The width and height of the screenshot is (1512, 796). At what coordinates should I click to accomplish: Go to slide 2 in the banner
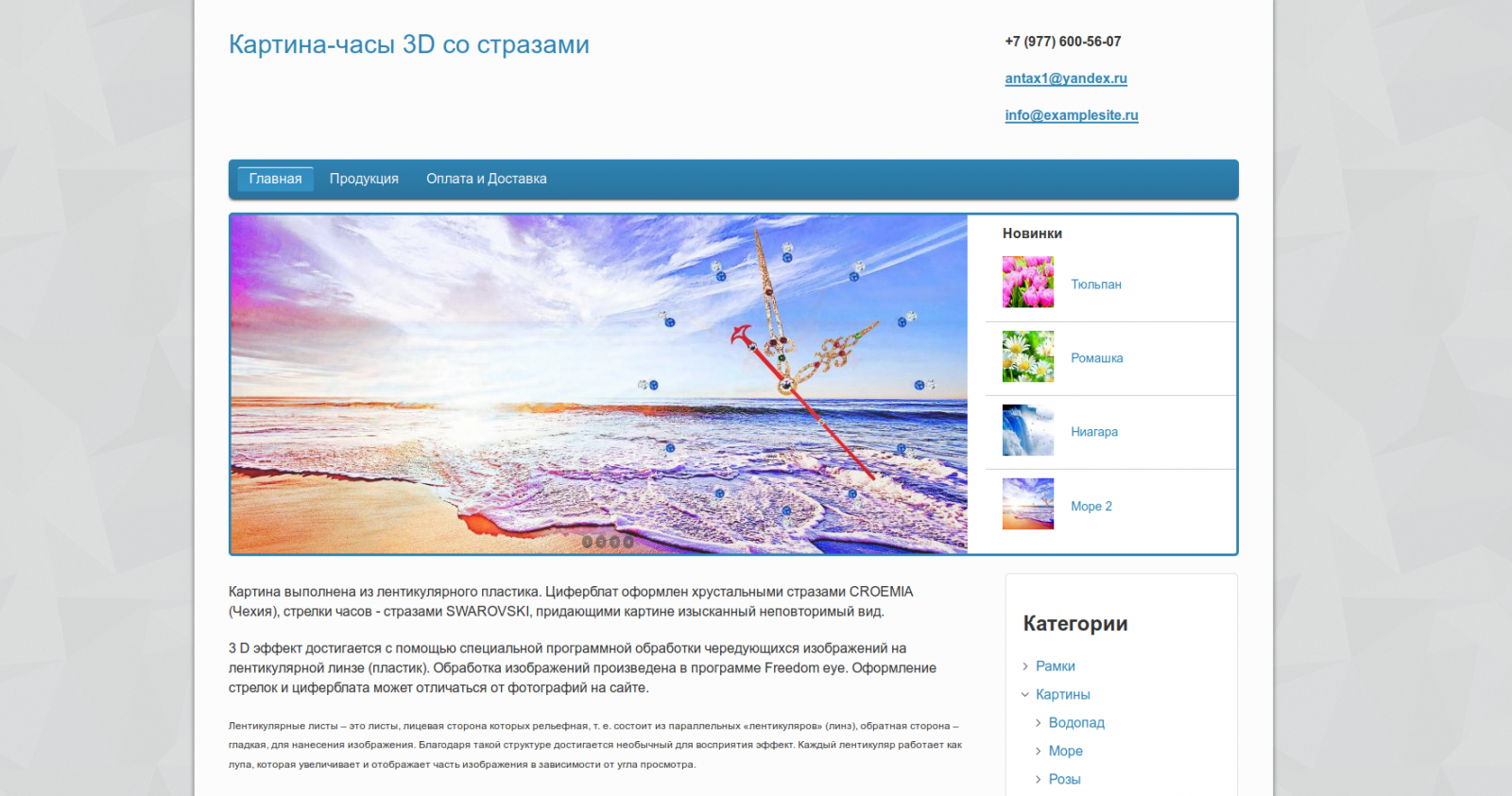[x=600, y=542]
